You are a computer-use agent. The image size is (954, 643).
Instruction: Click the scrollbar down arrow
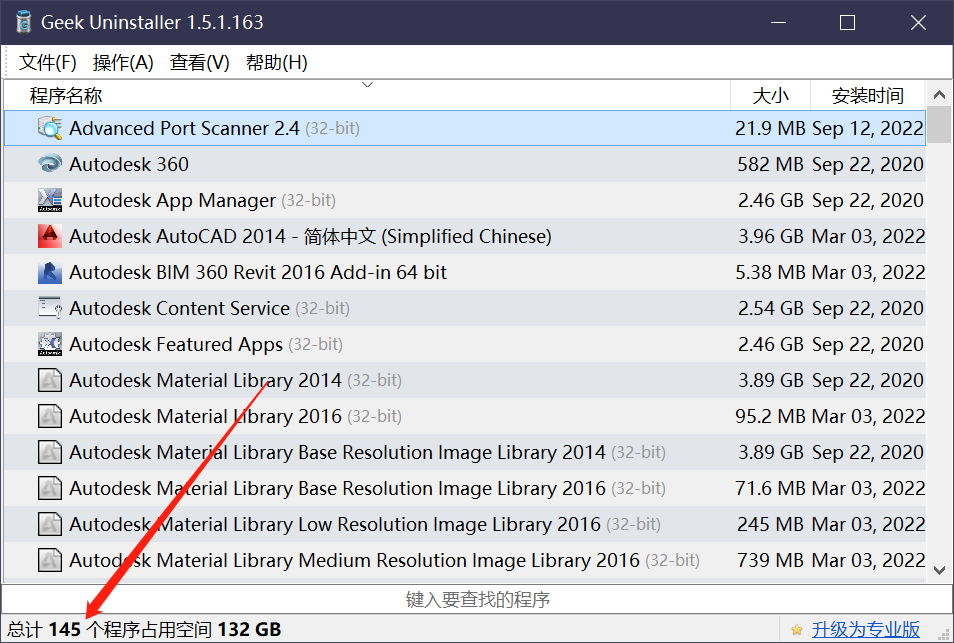pos(939,570)
